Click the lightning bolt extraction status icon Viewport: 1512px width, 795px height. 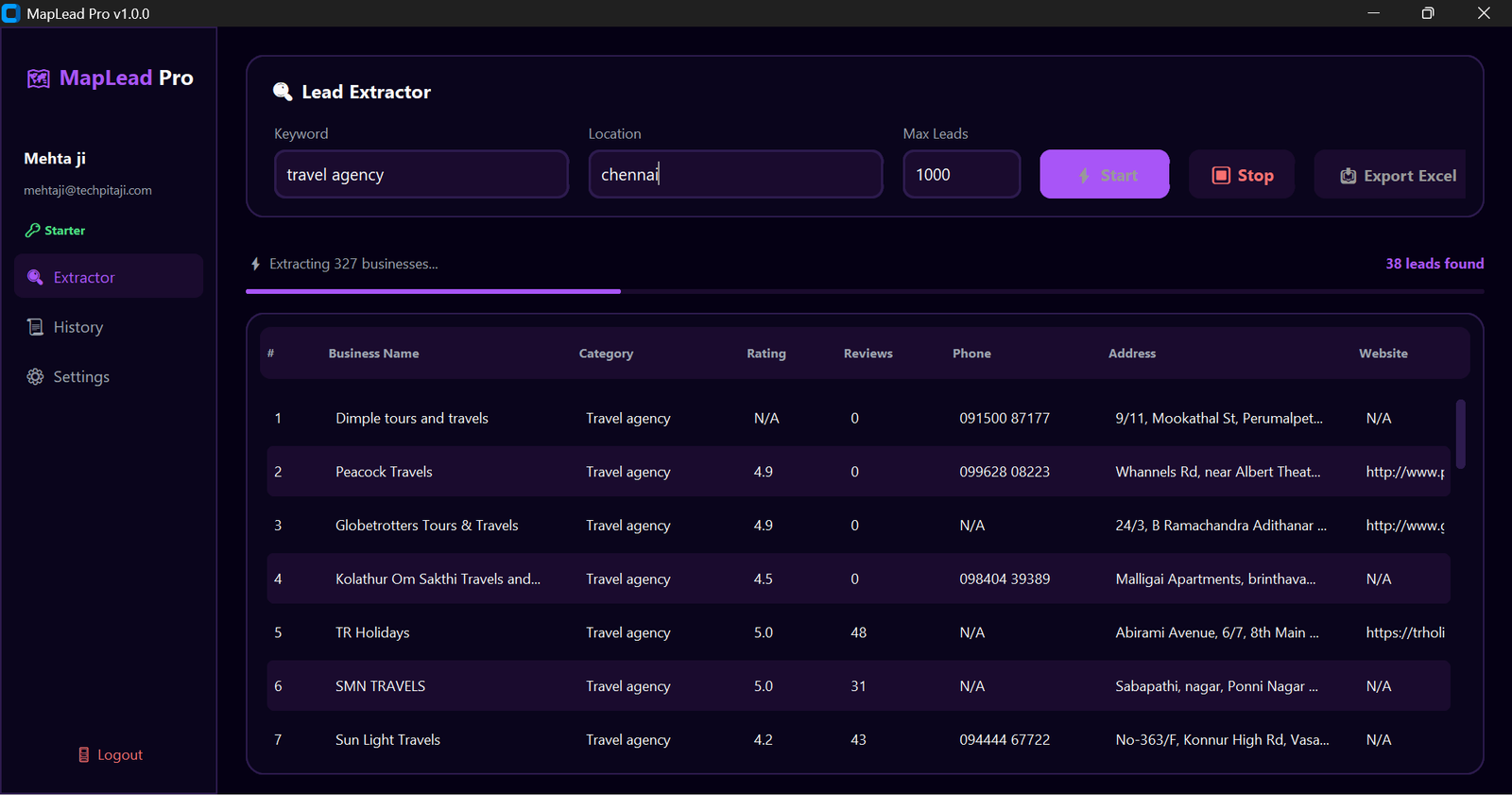point(255,264)
